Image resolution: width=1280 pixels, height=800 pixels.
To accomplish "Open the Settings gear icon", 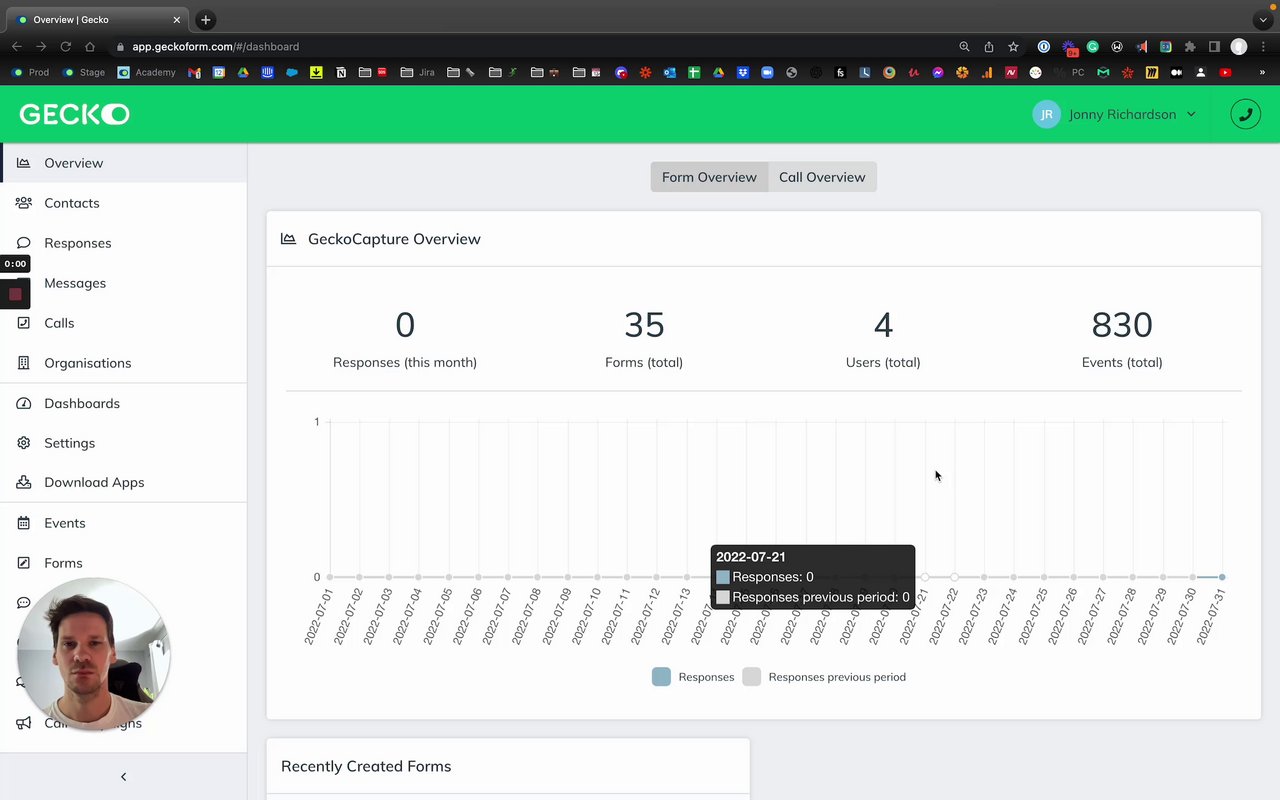I will (23, 443).
